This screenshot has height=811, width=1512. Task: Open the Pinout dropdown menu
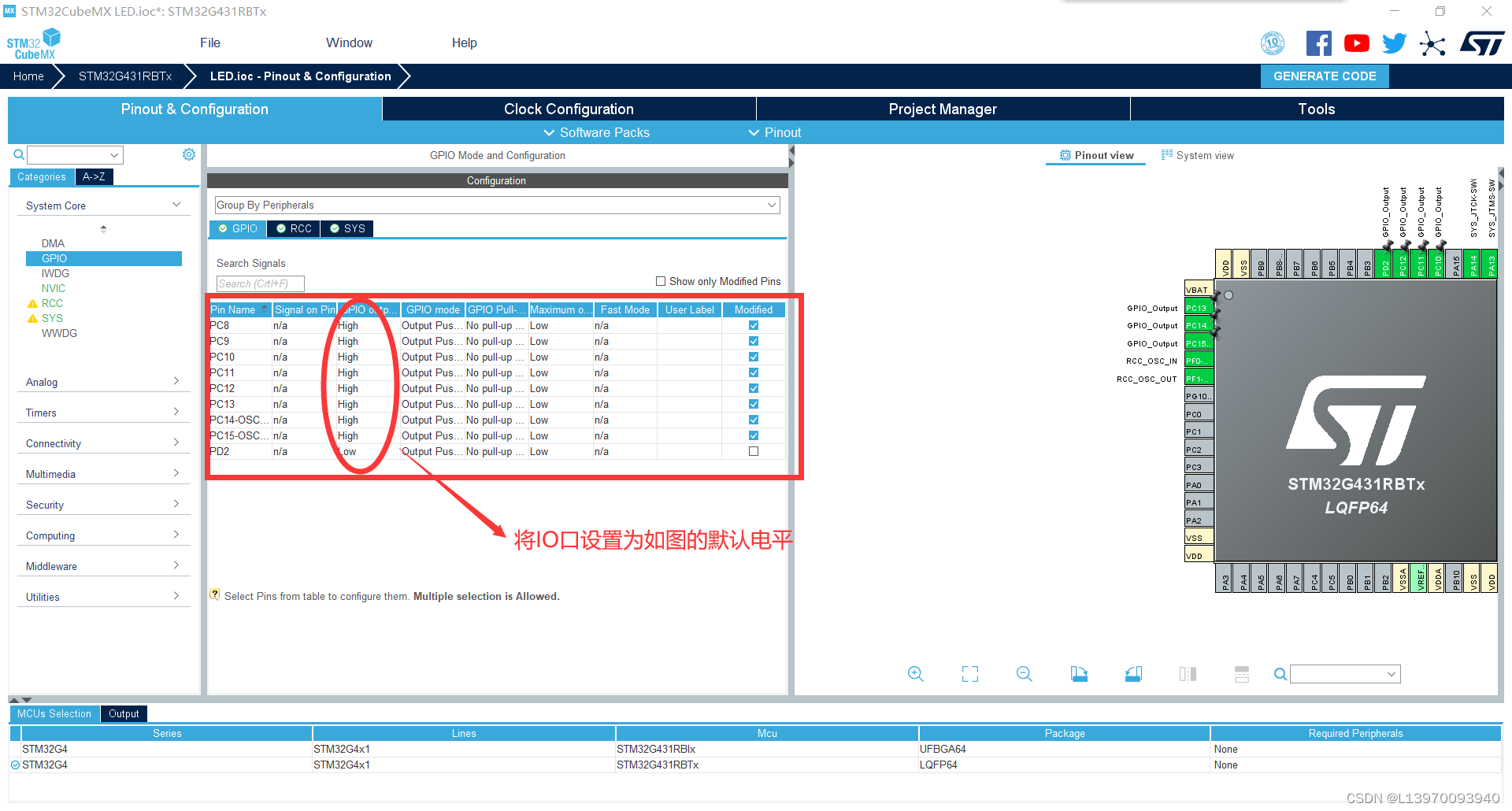[775, 132]
